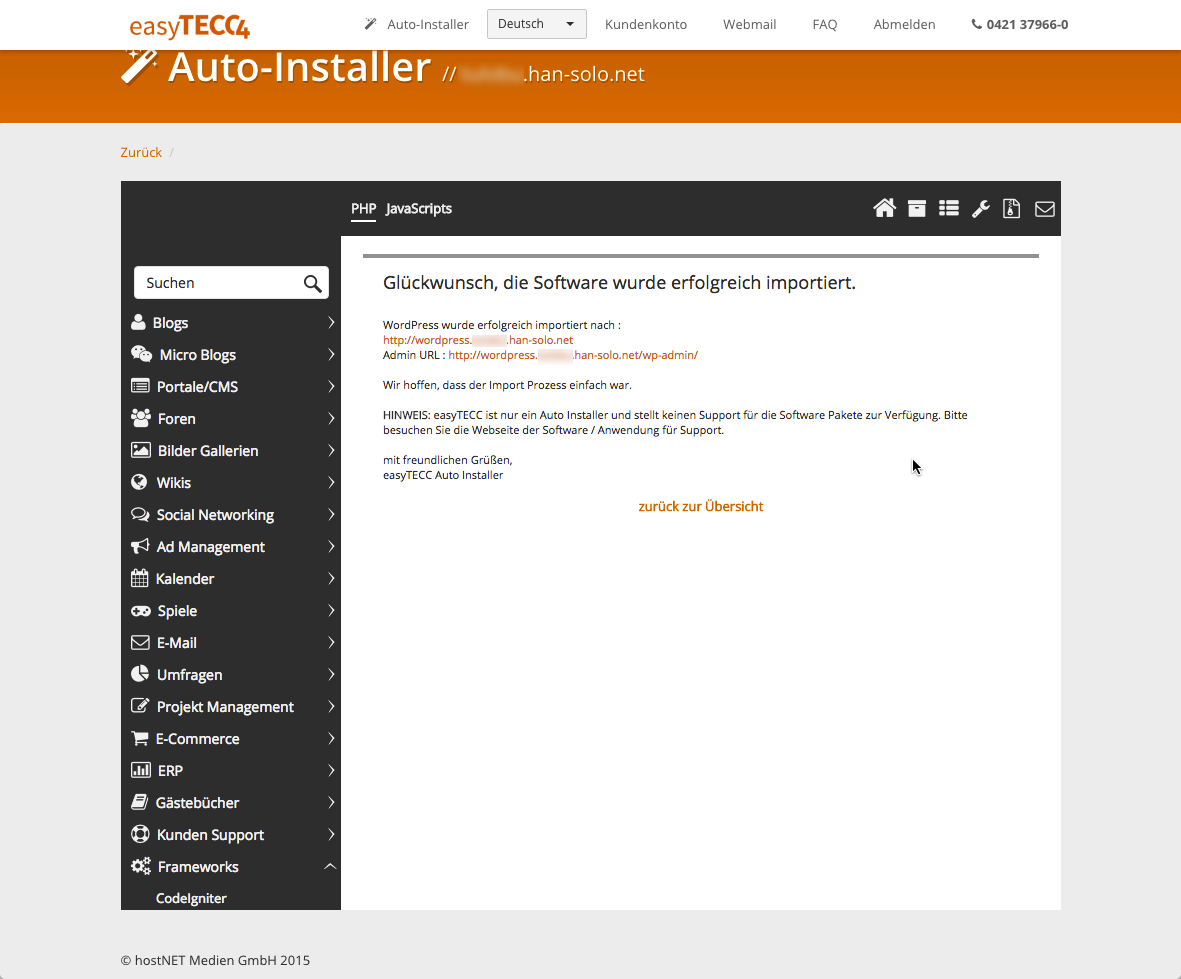The height and width of the screenshot is (979, 1181).
Task: Click the picture icon beside Bilder Gallerien
Action: (141, 450)
